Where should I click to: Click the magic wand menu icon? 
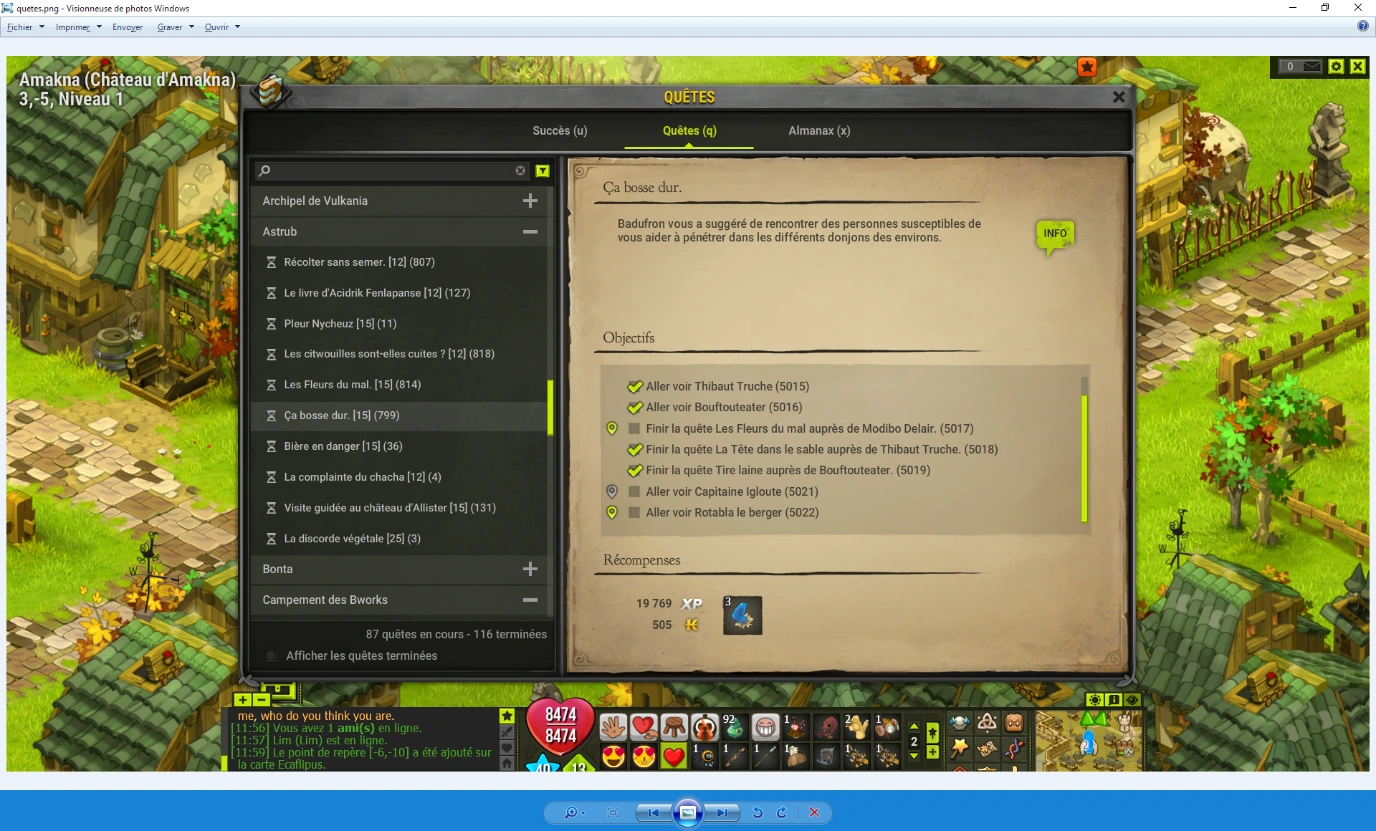[x=960, y=747]
